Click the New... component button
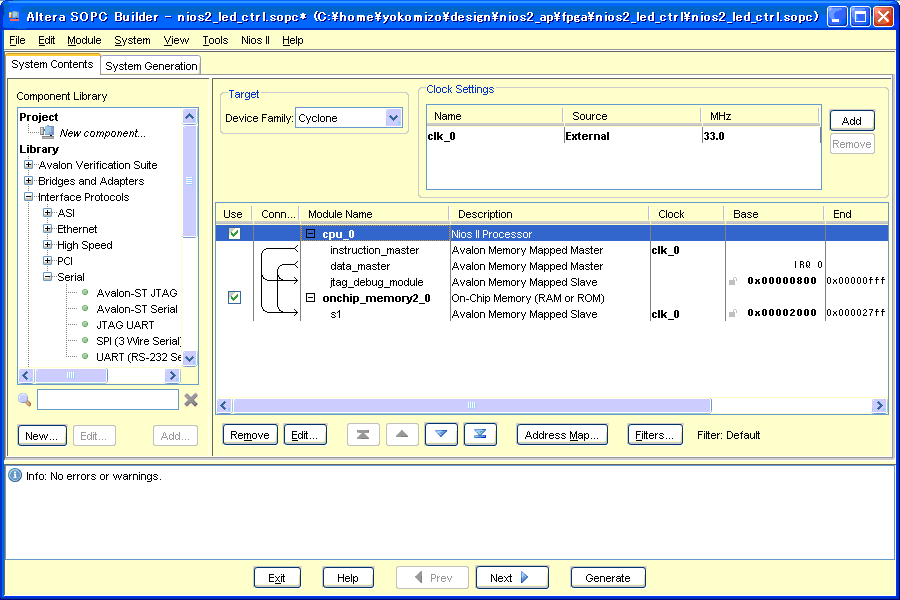The image size is (900, 600). [42, 436]
